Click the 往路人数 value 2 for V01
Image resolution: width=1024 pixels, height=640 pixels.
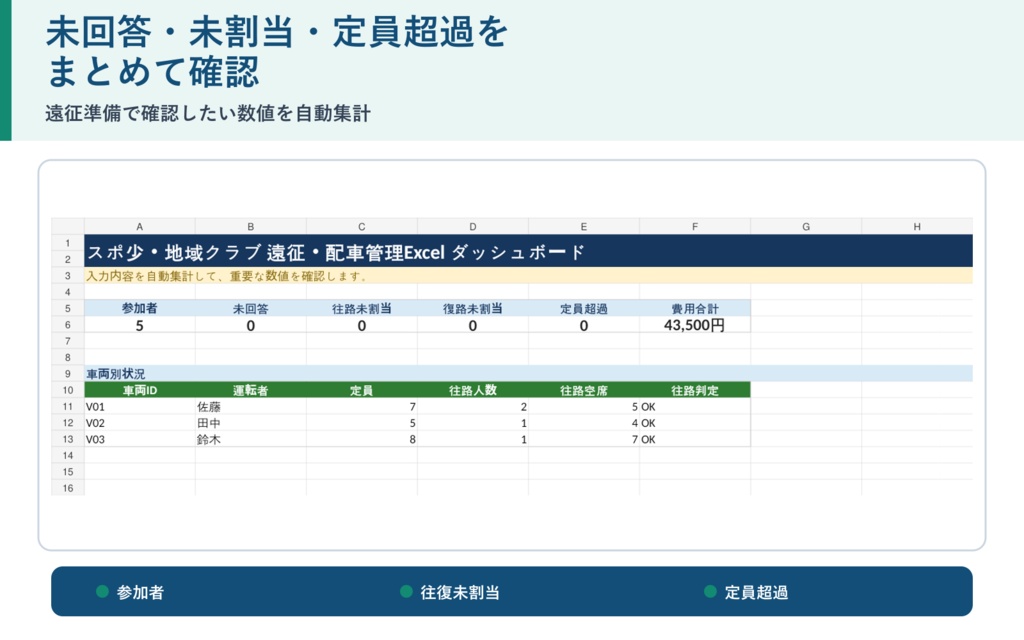point(473,406)
